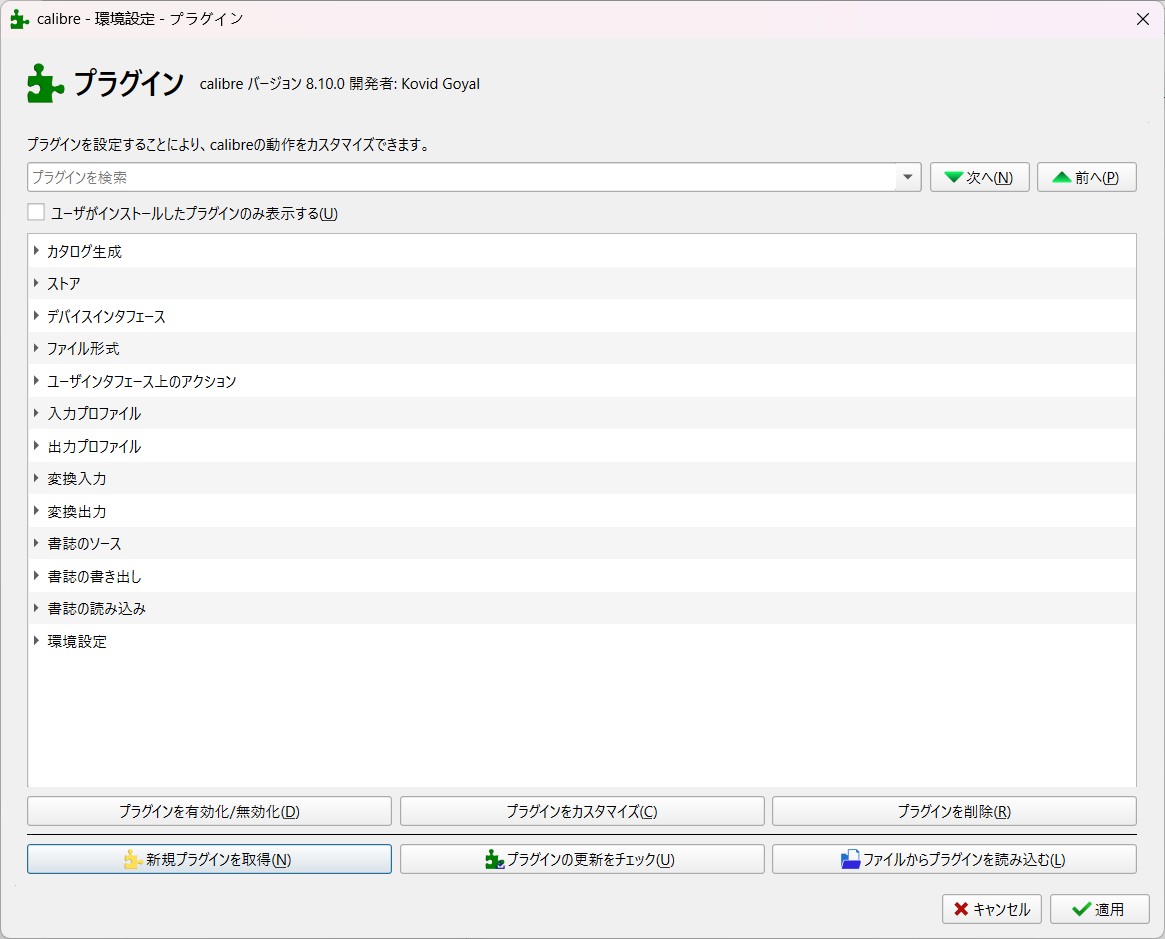Image resolution: width=1165 pixels, height=939 pixels.
Task: Expand the 環境設定 category
Action: pos(36,640)
